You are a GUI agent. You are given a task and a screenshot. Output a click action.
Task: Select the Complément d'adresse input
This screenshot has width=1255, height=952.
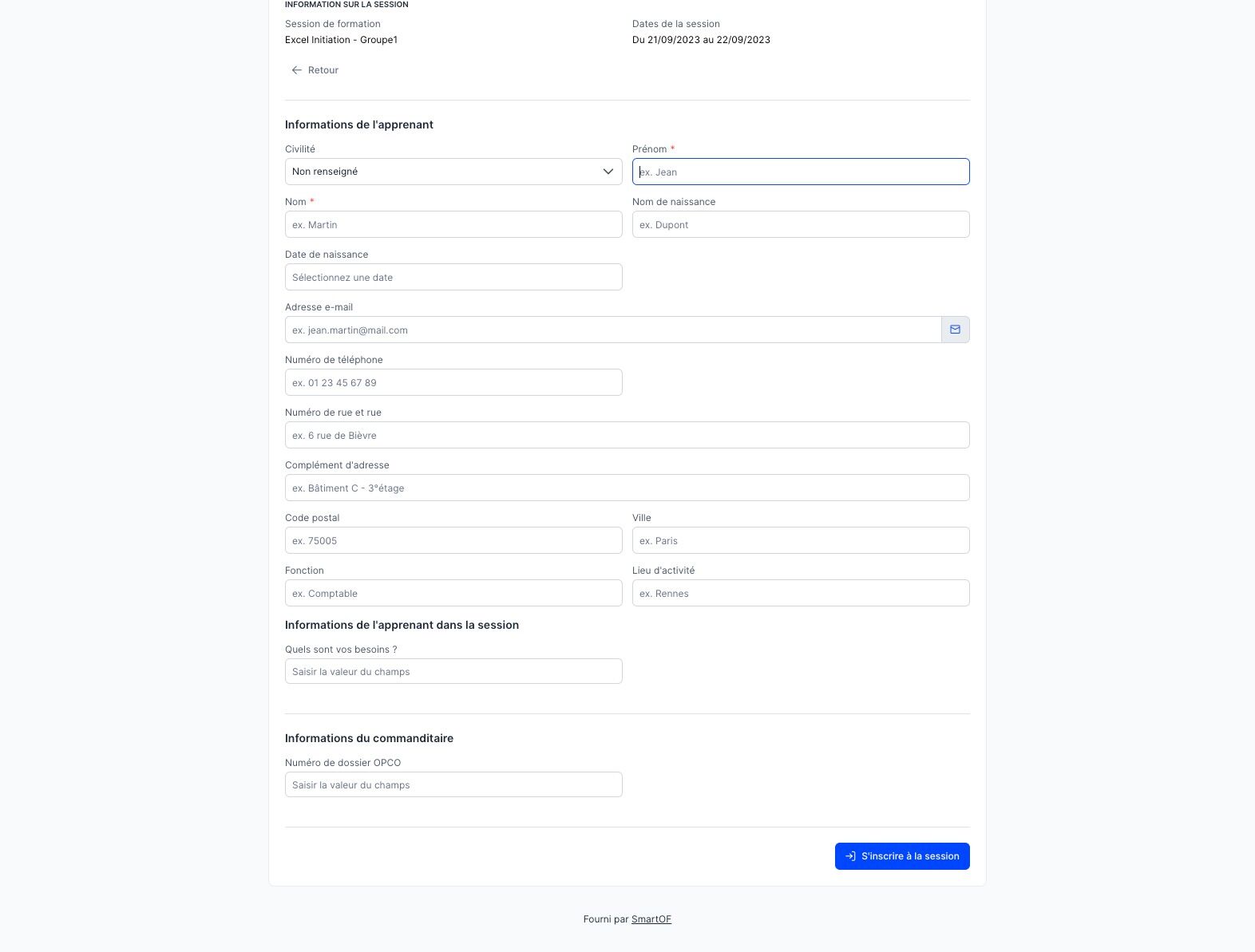[627, 488]
